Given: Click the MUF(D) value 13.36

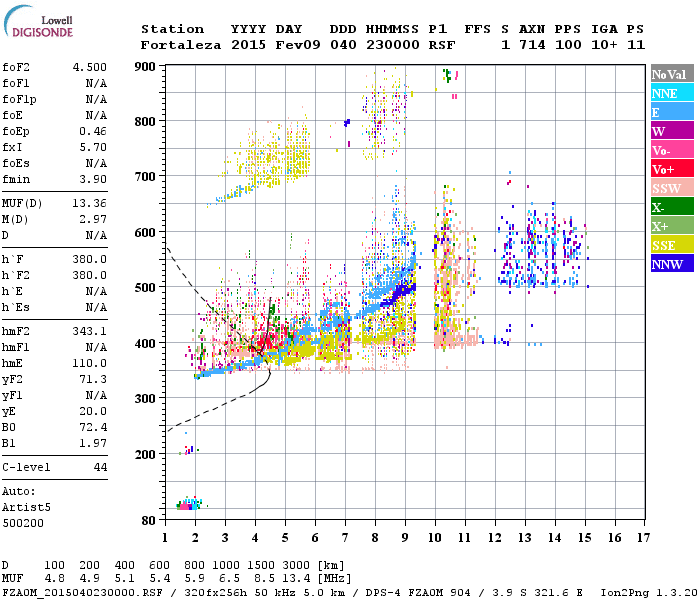Looking at the screenshot, I should [90, 204].
